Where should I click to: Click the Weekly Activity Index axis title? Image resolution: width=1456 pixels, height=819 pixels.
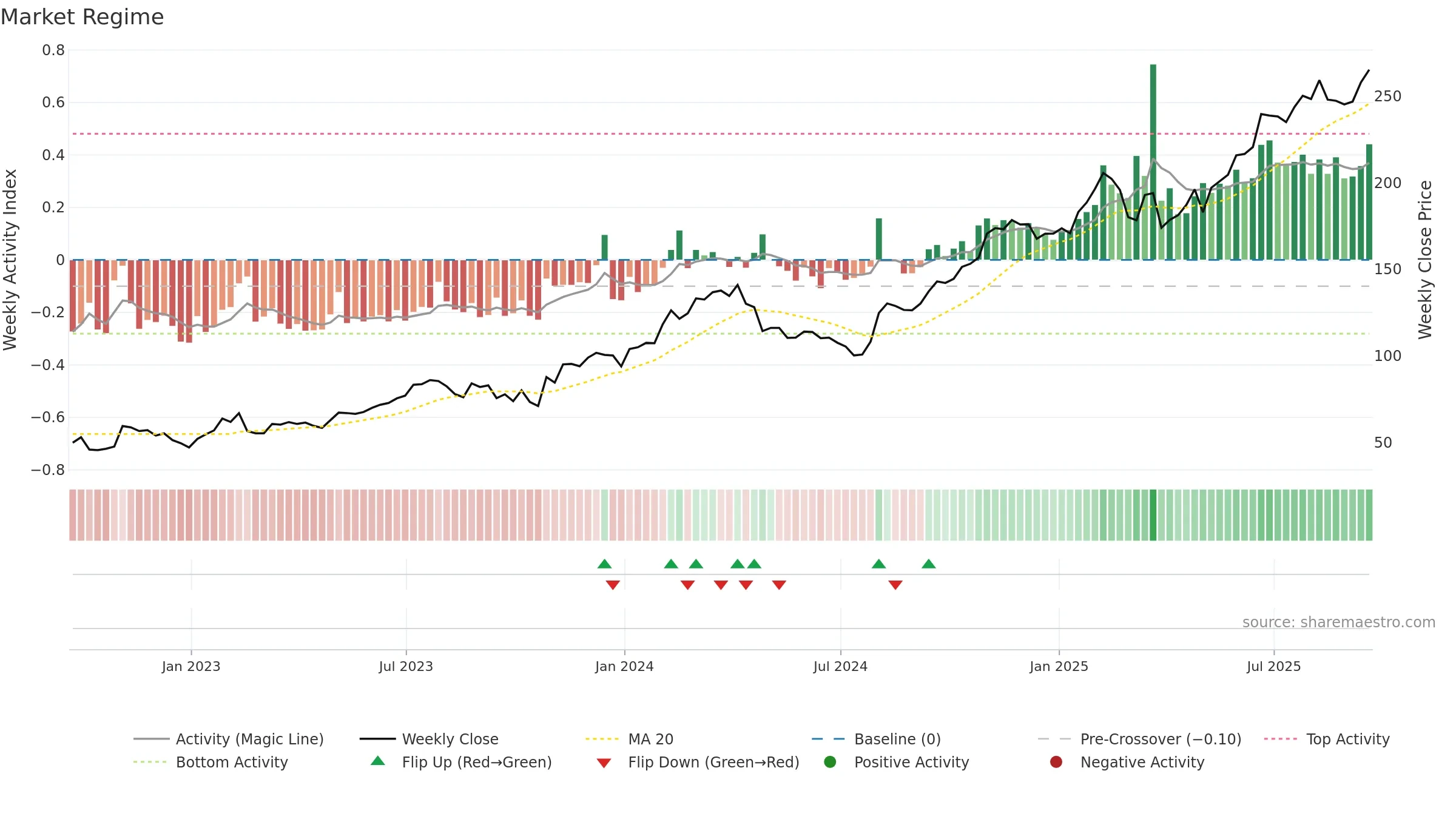coord(10,260)
